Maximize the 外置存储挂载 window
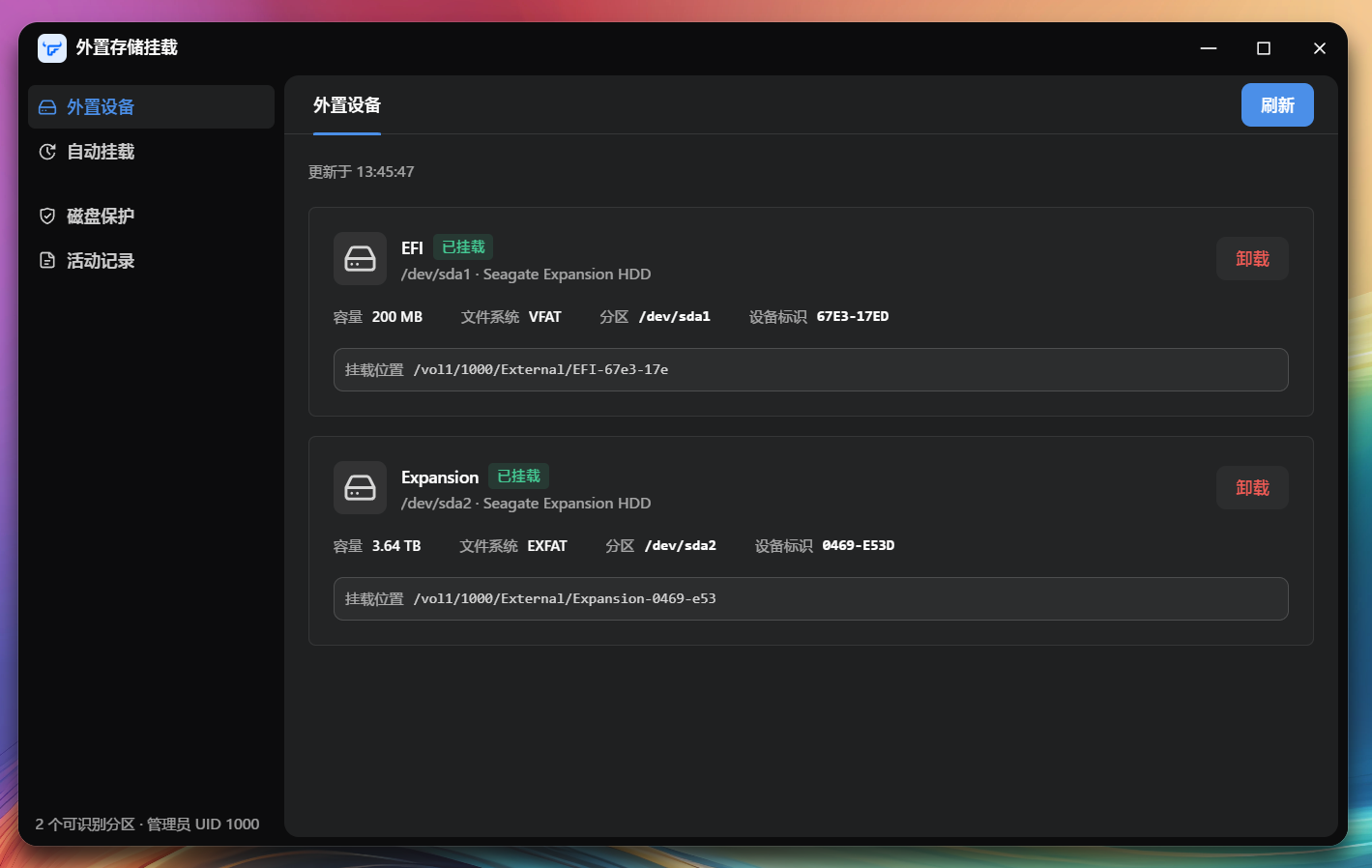The width and height of the screenshot is (1372, 868). pyautogui.click(x=1264, y=48)
